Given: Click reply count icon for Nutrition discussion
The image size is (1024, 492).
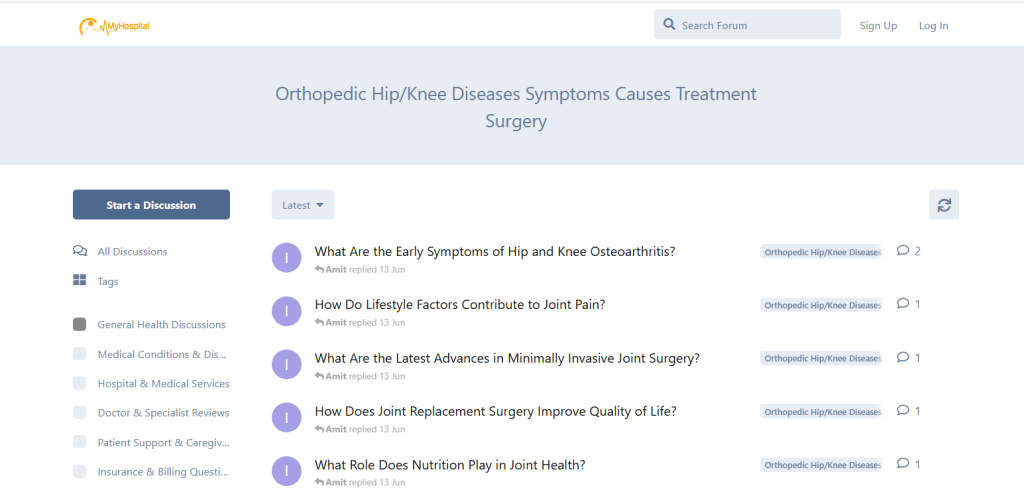Looking at the screenshot, I should point(903,464).
